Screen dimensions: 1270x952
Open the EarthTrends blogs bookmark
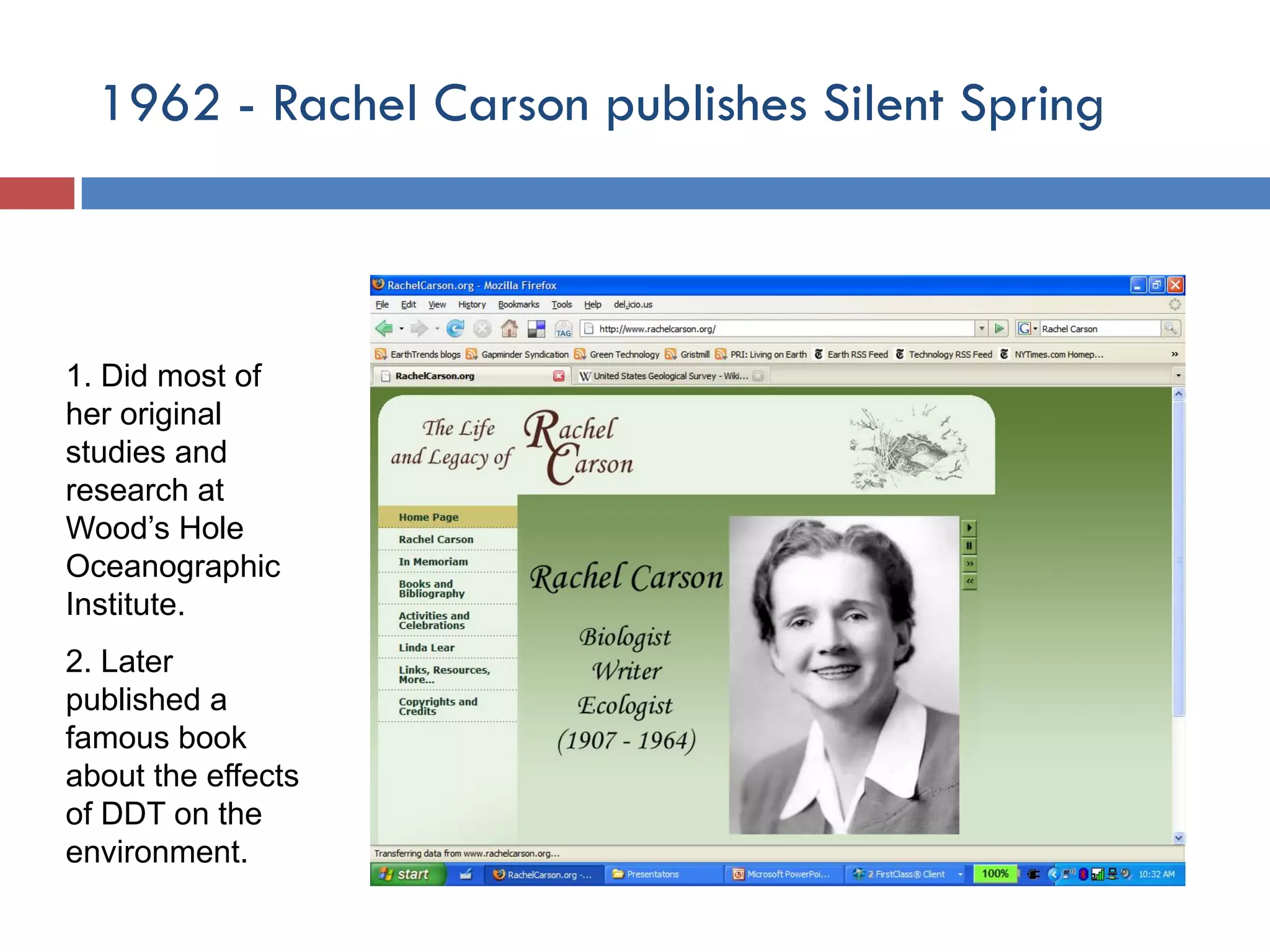[x=418, y=355]
